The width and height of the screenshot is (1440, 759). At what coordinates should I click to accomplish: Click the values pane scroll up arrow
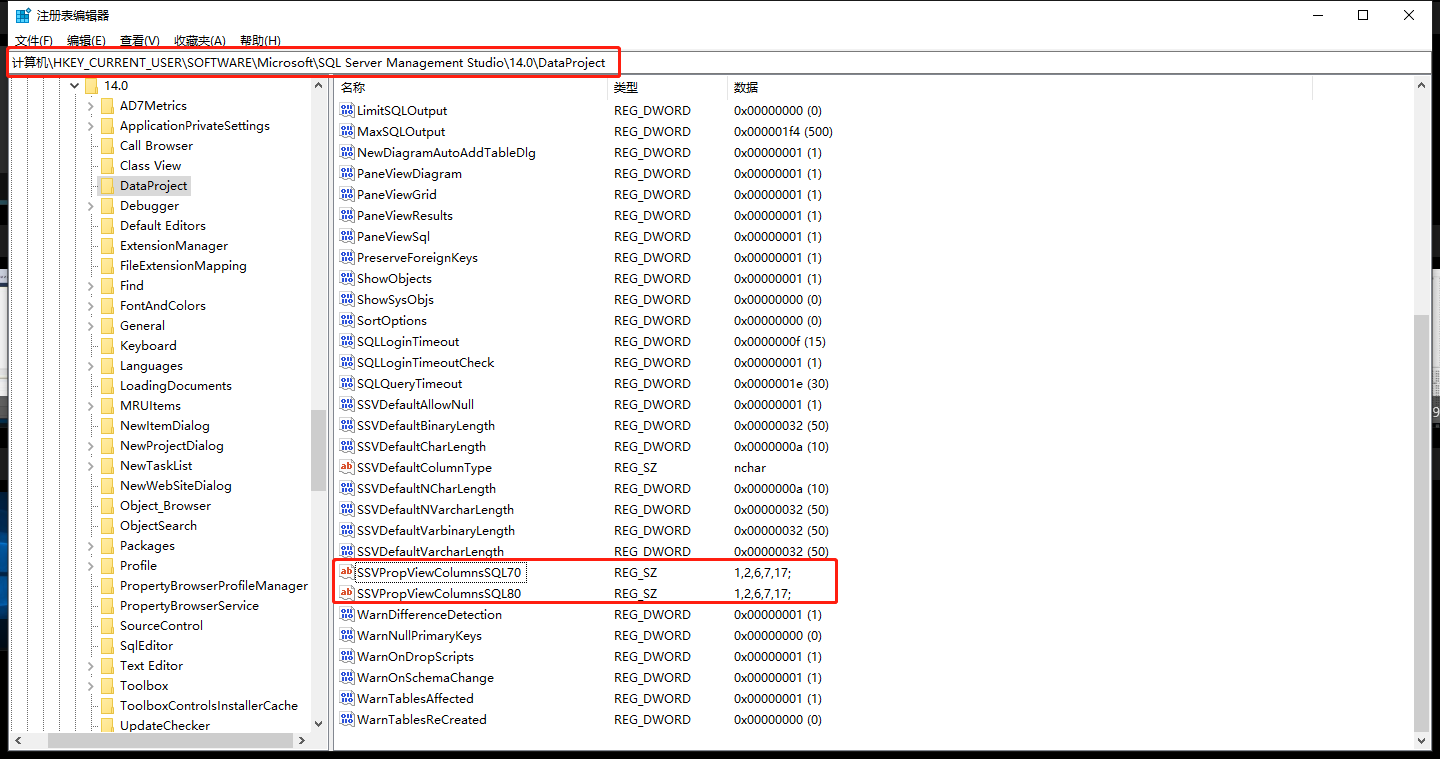1422,88
